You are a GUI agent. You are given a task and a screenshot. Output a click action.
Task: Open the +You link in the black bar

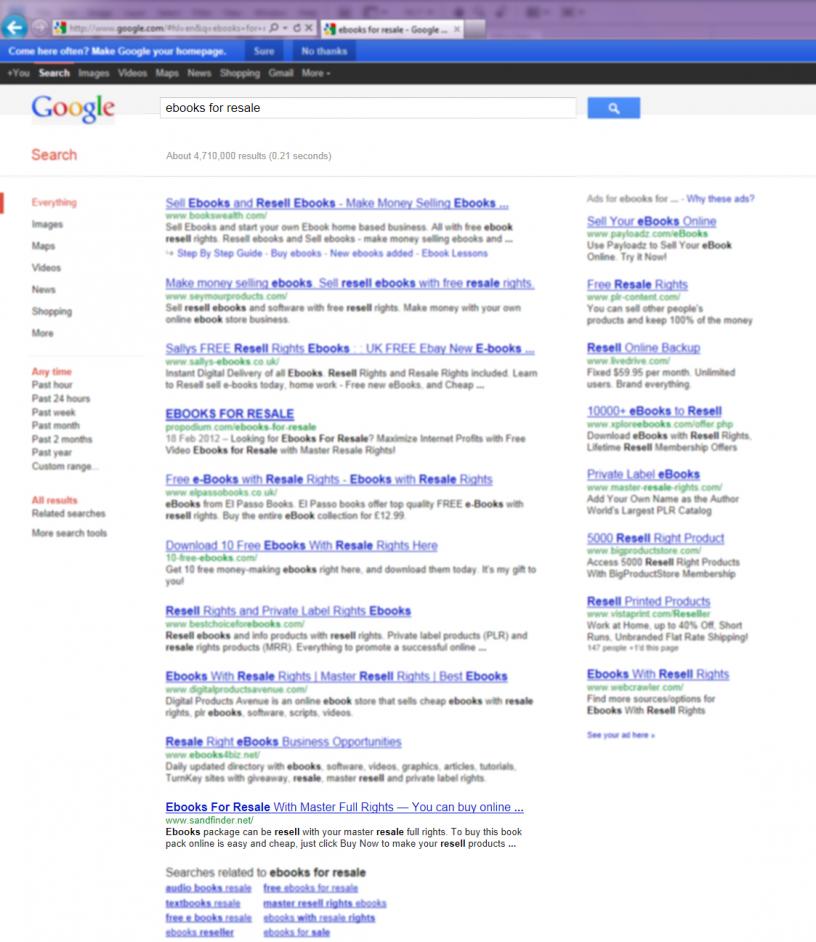point(18,73)
